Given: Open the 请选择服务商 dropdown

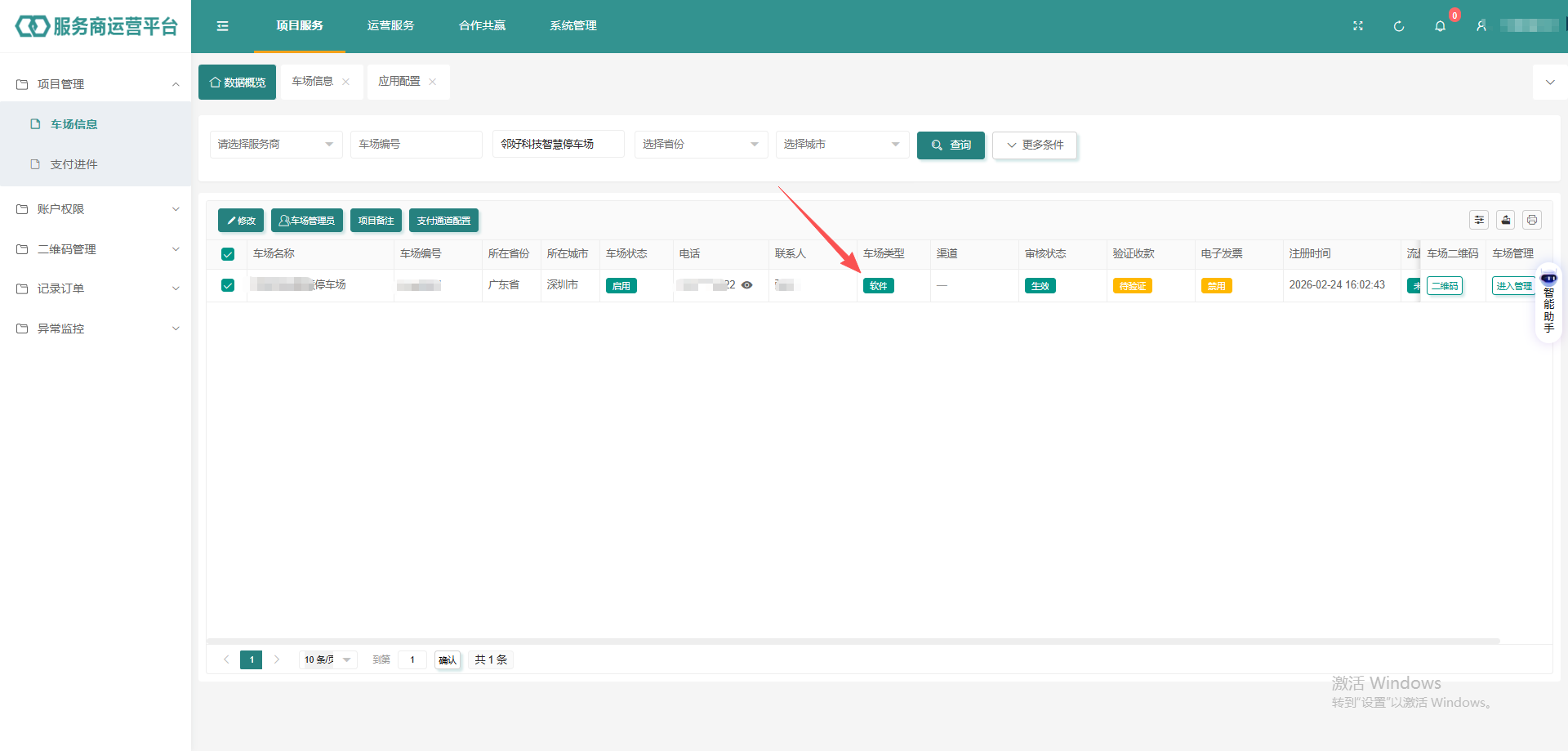Looking at the screenshot, I should tap(276, 145).
